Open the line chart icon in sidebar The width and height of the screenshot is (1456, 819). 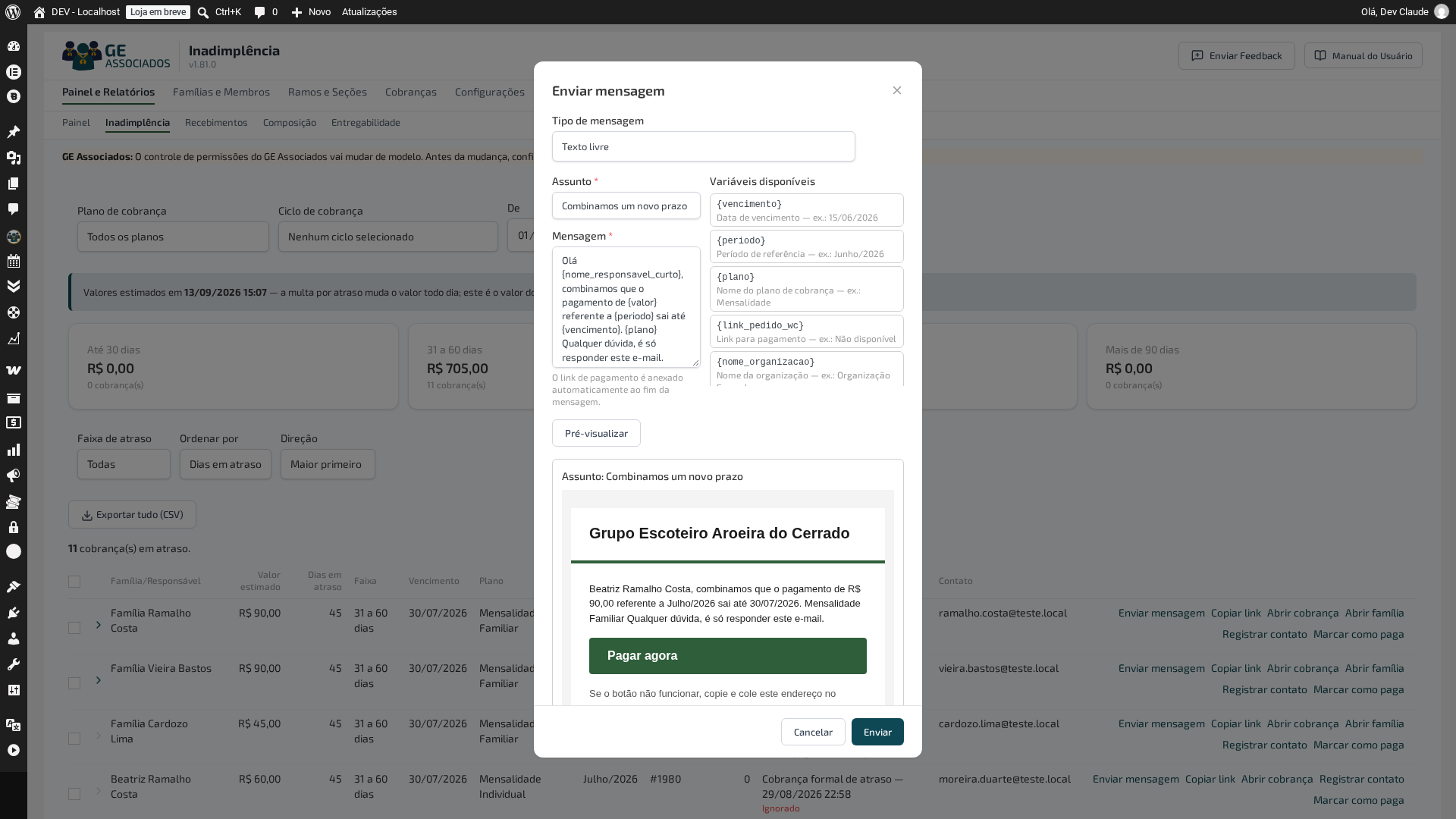click(14, 338)
